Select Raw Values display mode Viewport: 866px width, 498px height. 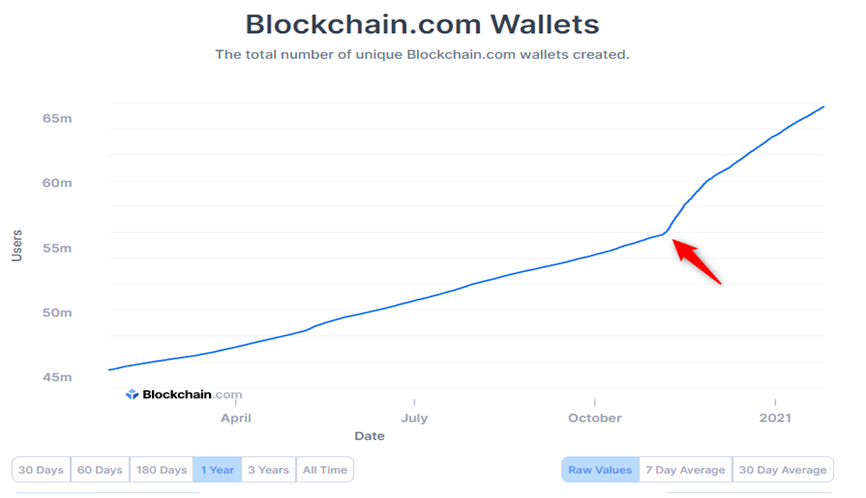pos(600,470)
